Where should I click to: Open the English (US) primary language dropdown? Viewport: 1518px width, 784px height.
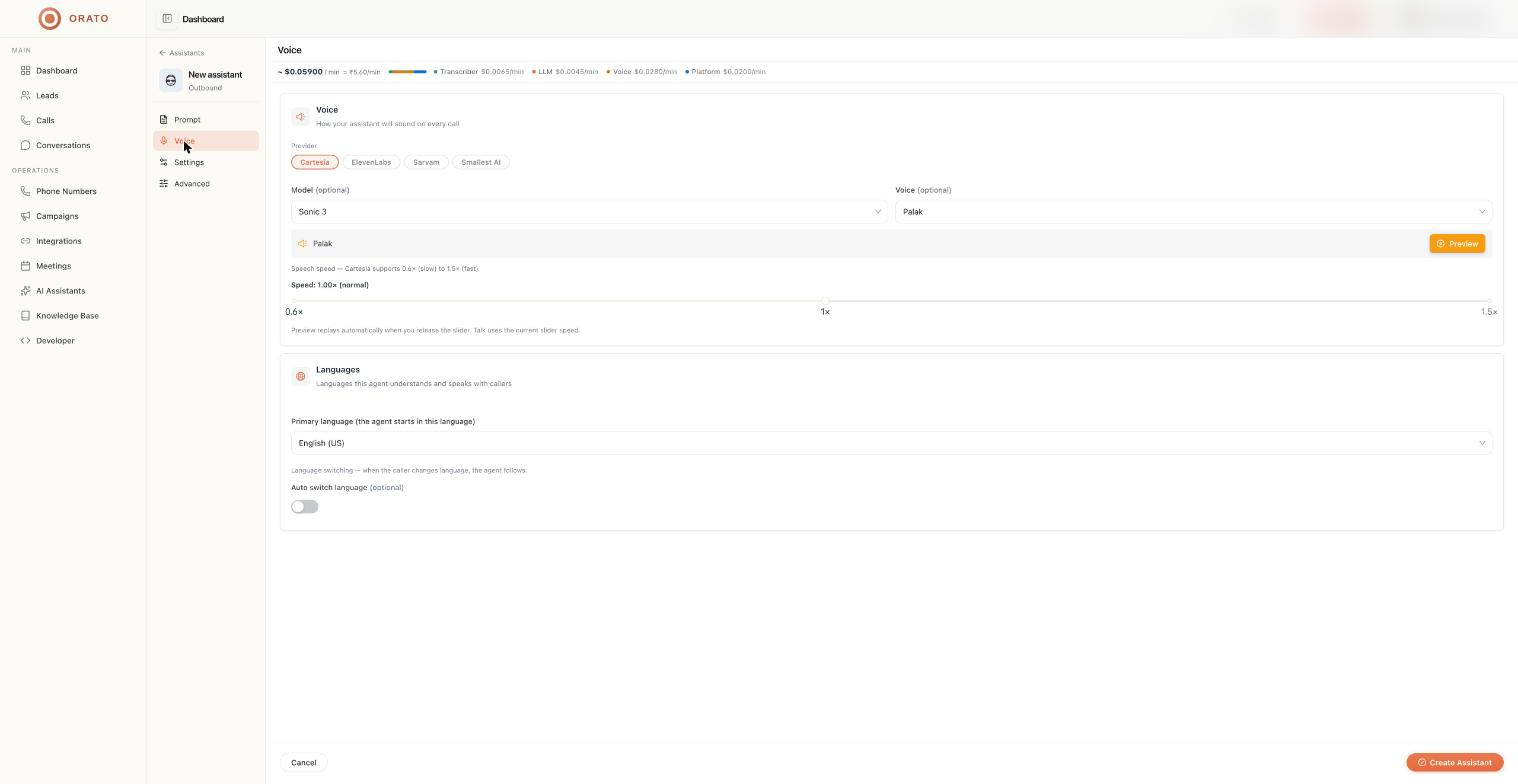pyautogui.click(x=891, y=443)
